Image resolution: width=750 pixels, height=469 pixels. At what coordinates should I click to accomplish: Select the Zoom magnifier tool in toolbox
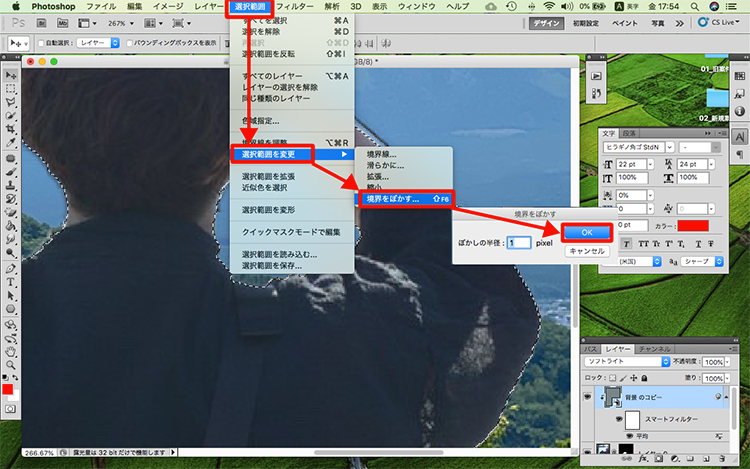11,365
